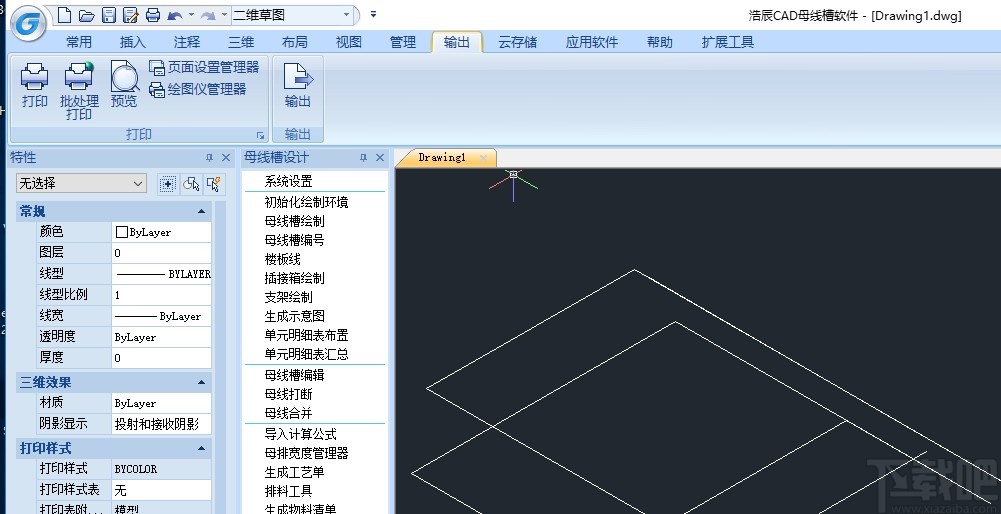Image resolution: width=1001 pixels, height=514 pixels.
Task: Switch to the 应用软件 ribbon tab
Action: [592, 42]
